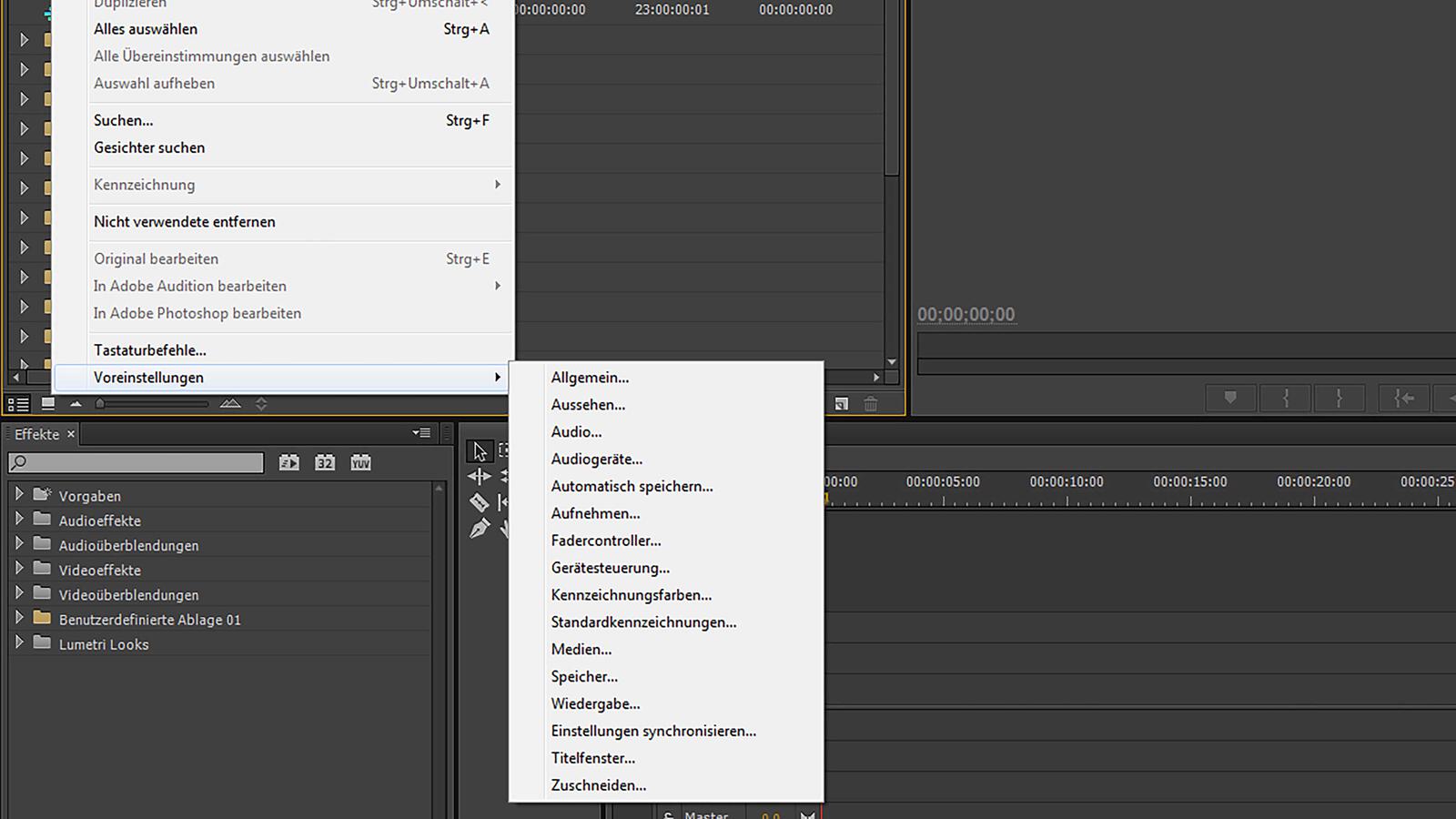Set the In point in monitor
The height and width of the screenshot is (819, 1456).
(1285, 399)
